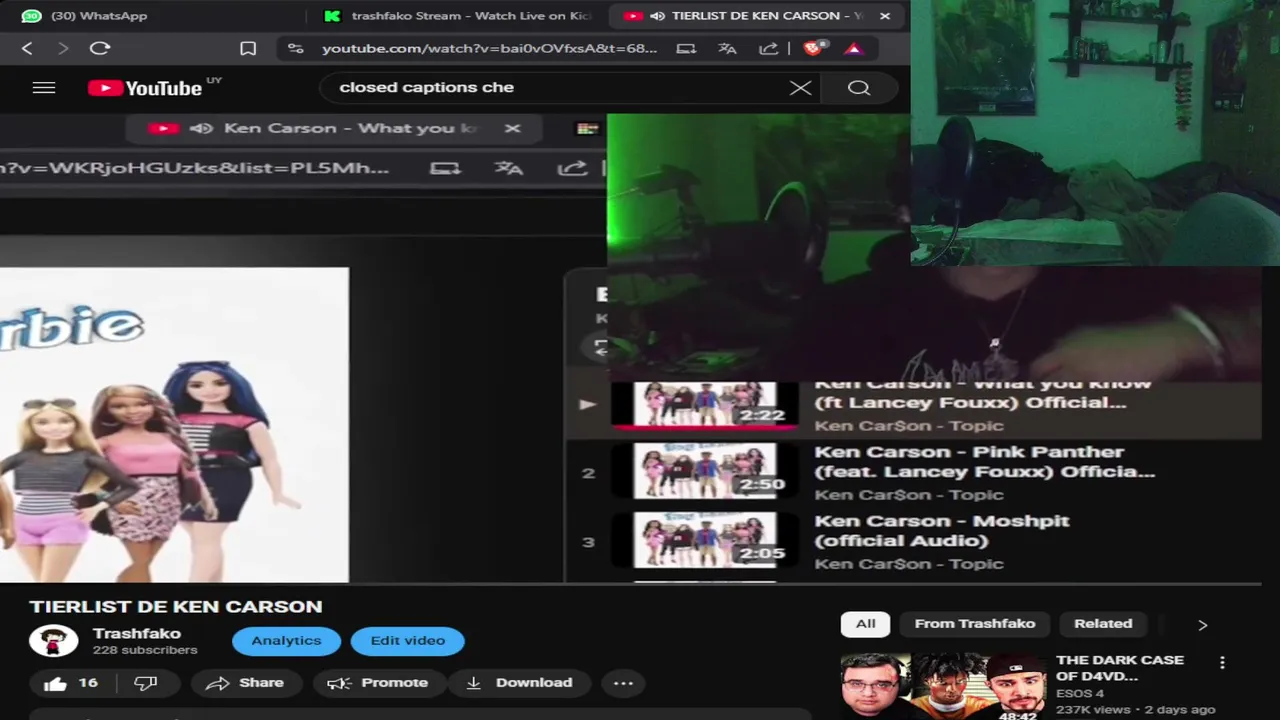Open Brave Shields lion icon
This screenshot has width=1280, height=720.
(812, 48)
